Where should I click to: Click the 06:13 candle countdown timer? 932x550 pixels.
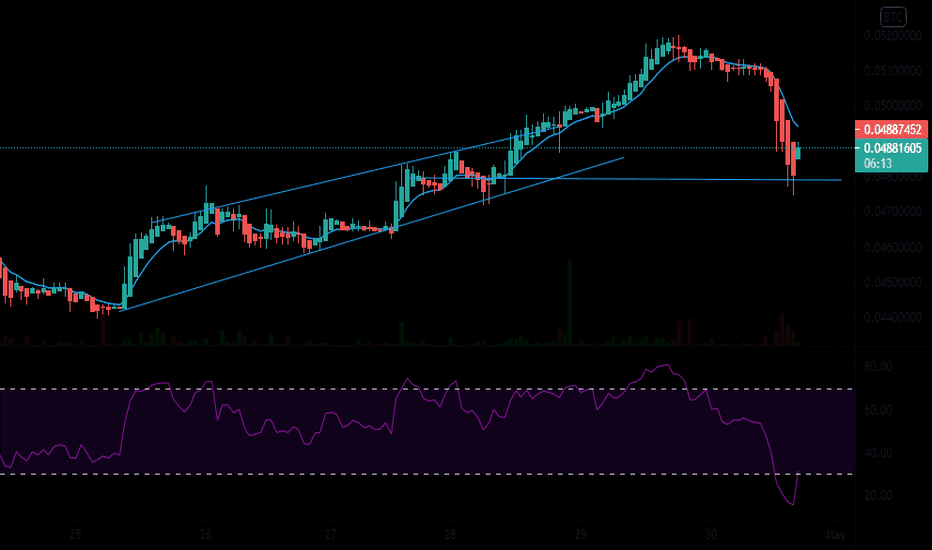coord(878,164)
